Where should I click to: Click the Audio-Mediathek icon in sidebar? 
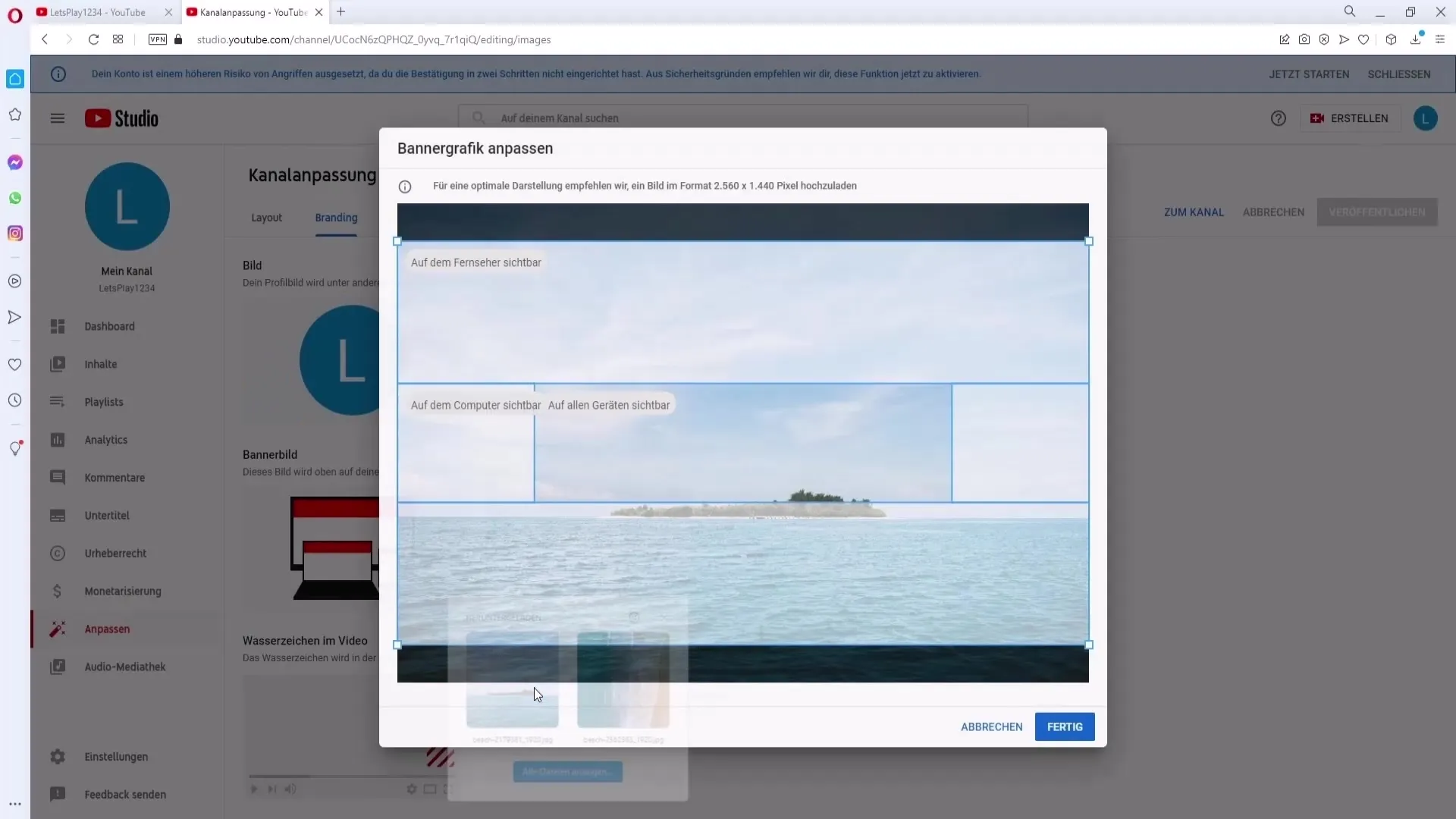57,666
